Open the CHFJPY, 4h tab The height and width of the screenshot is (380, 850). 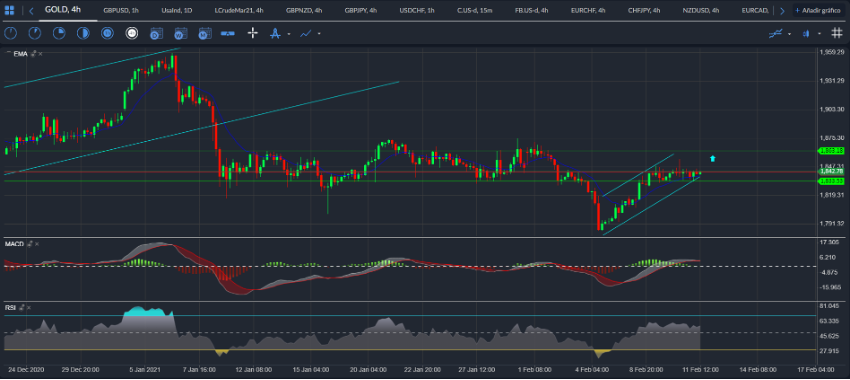(x=644, y=10)
